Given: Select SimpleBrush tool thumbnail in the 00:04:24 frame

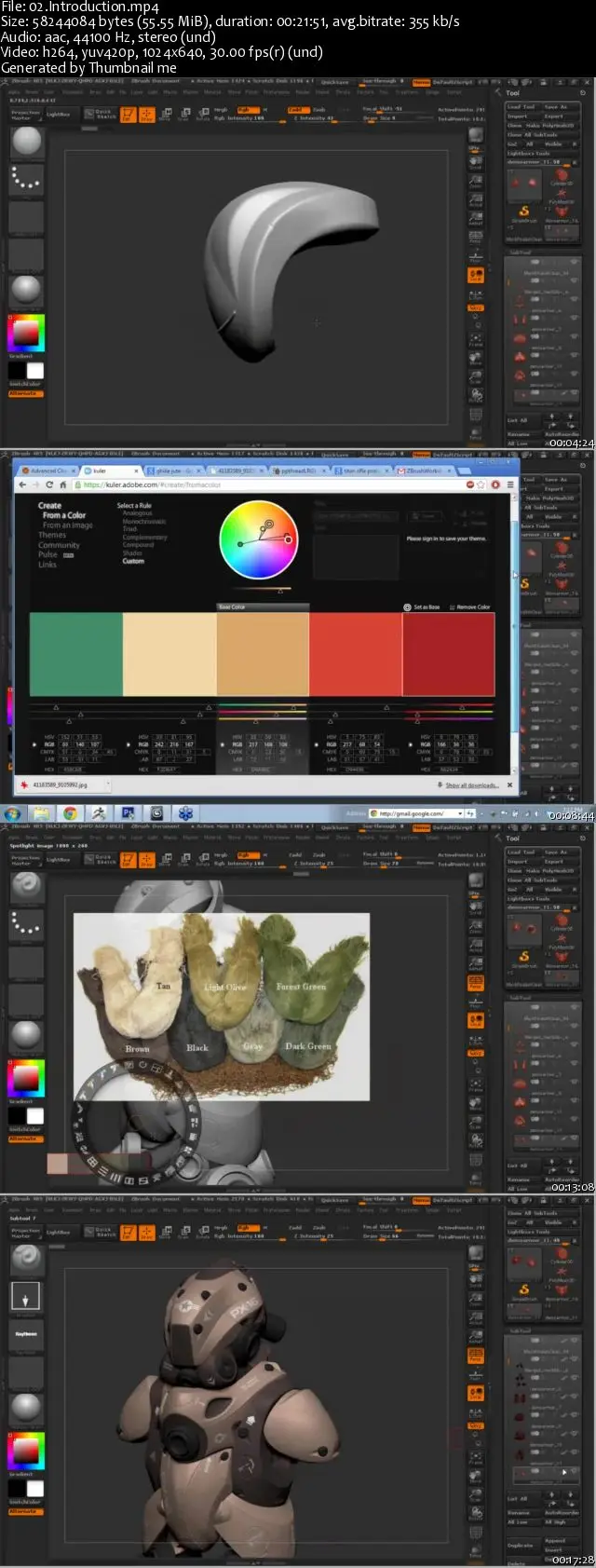Looking at the screenshot, I should (x=523, y=211).
